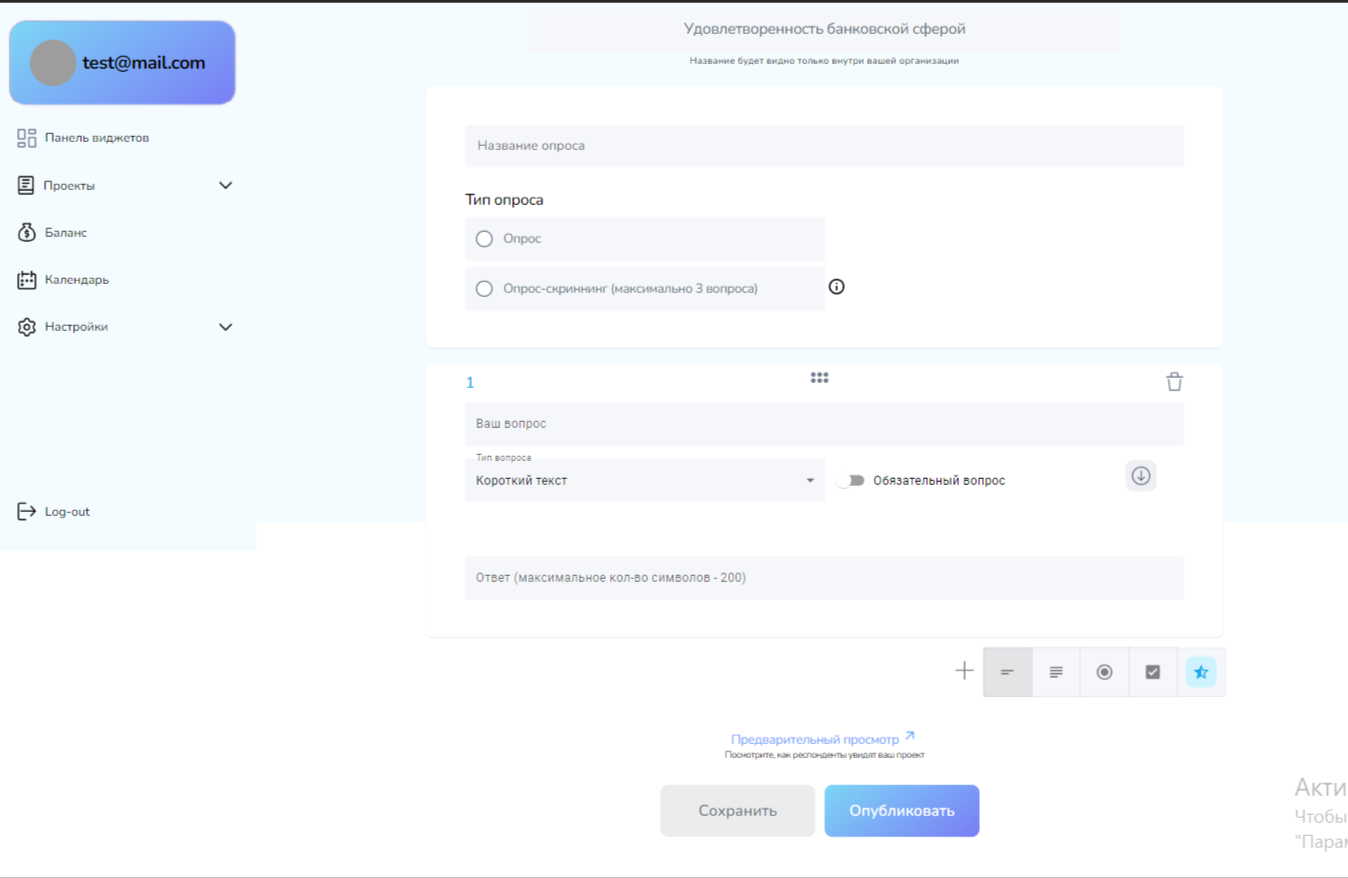The width and height of the screenshot is (1348, 878).
Task: Add a star rating question
Action: pos(1201,672)
